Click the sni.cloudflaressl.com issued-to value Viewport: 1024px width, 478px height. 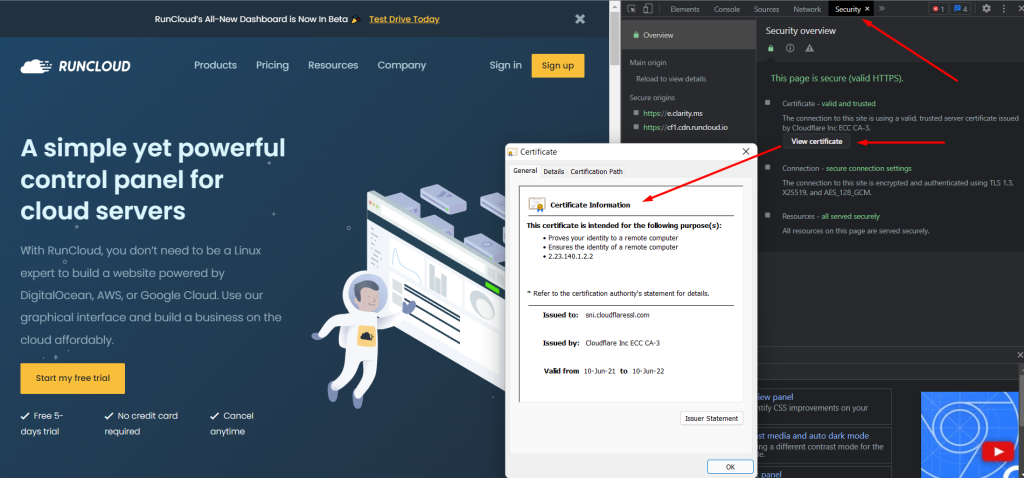coord(617,315)
